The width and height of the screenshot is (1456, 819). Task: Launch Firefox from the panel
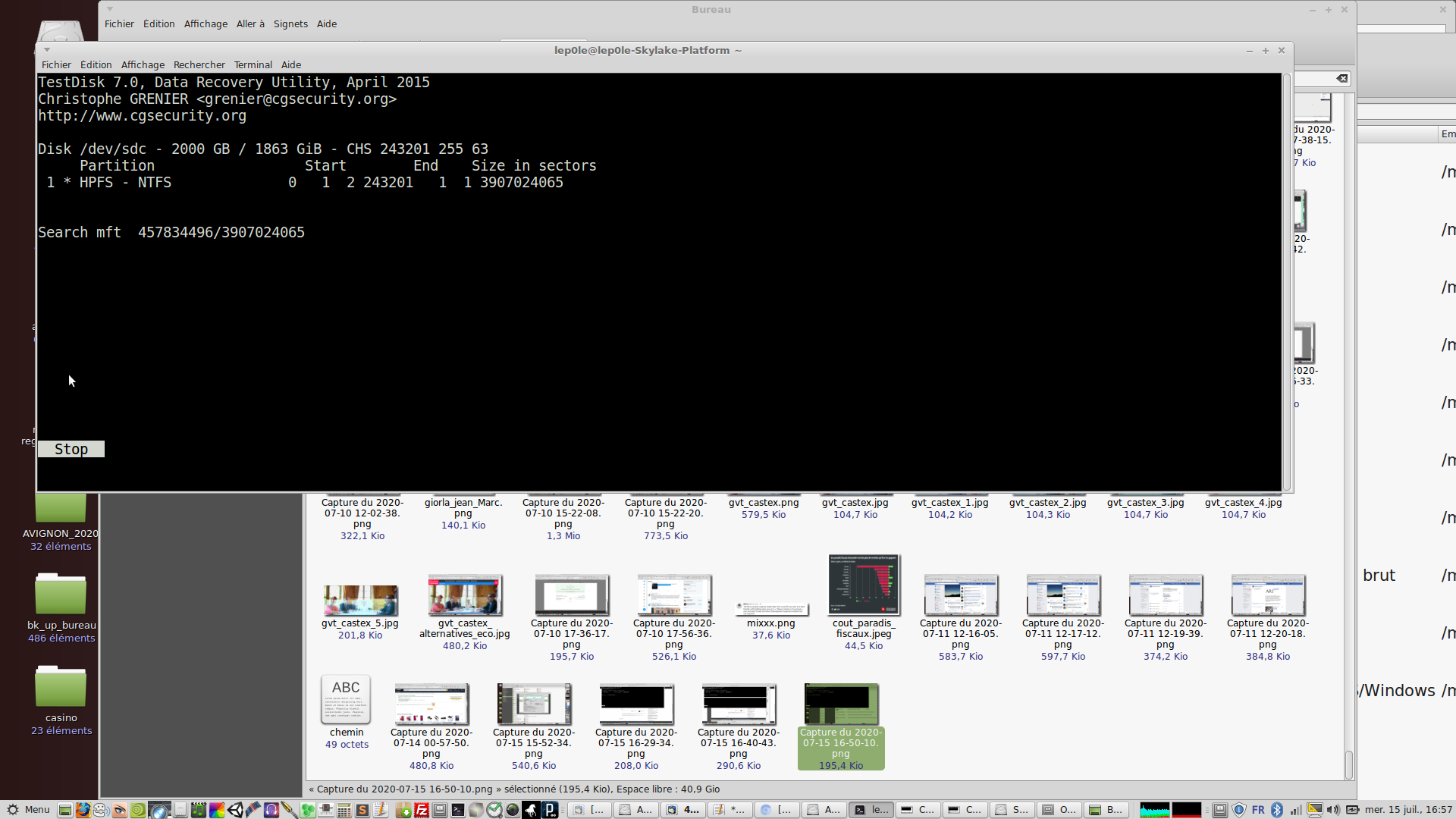point(83,810)
